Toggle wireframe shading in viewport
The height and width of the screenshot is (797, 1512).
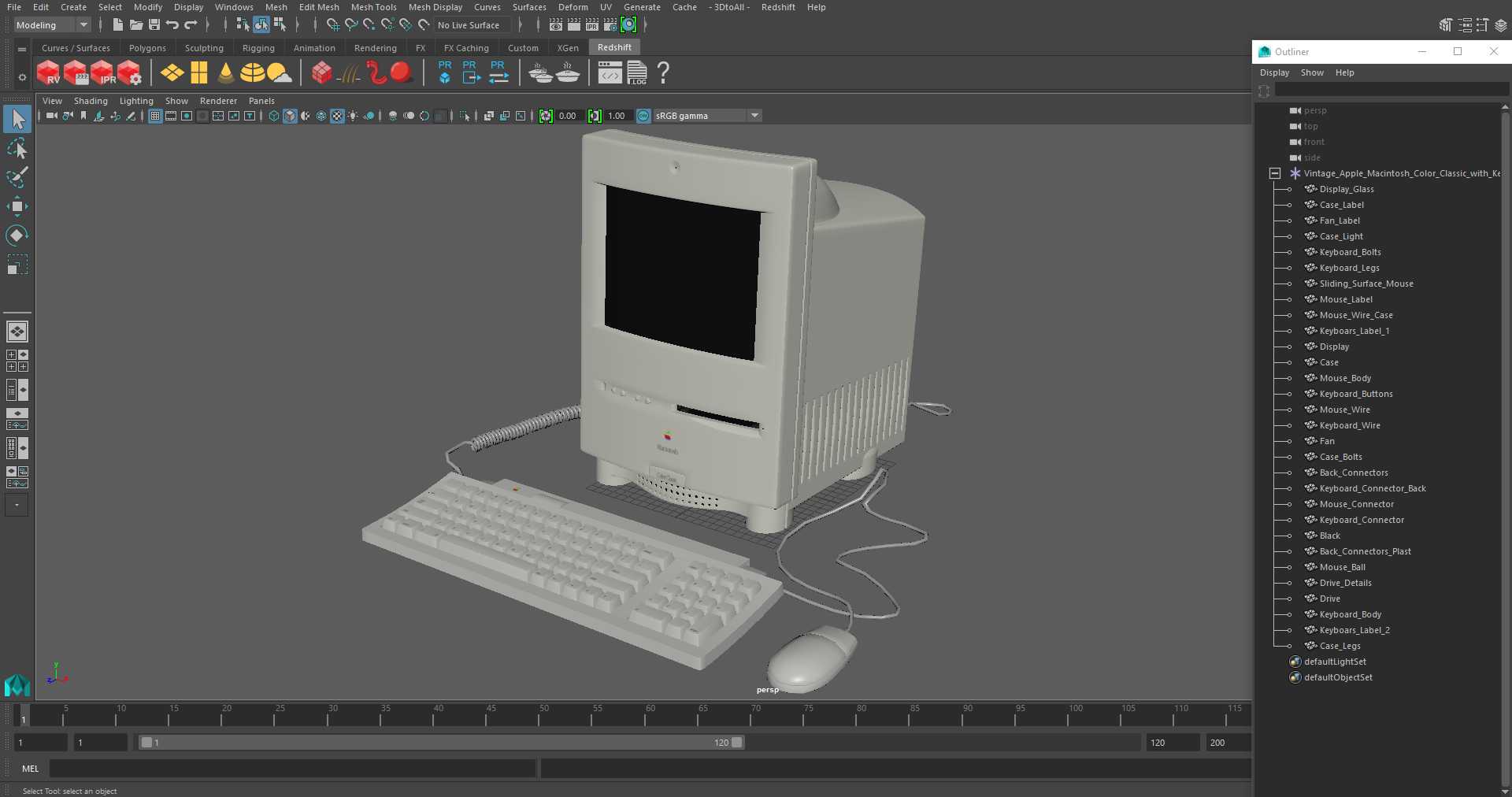click(x=274, y=116)
